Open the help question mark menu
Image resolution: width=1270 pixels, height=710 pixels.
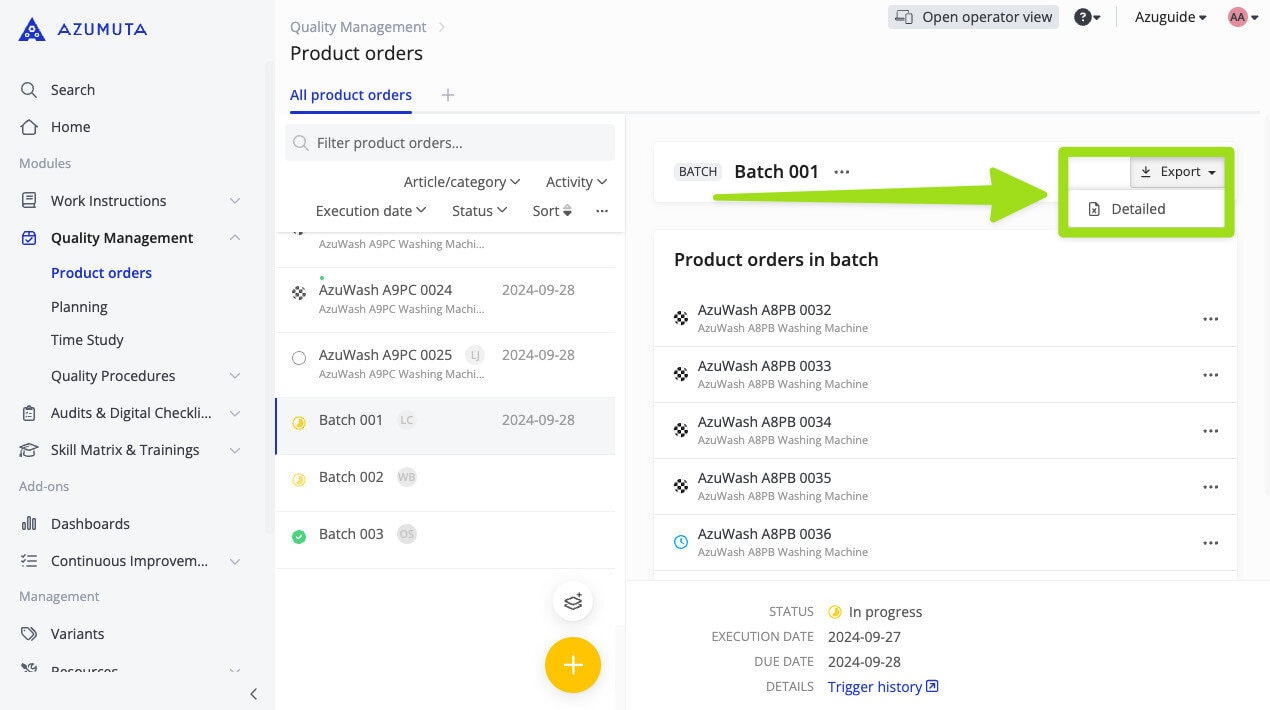coord(1086,17)
